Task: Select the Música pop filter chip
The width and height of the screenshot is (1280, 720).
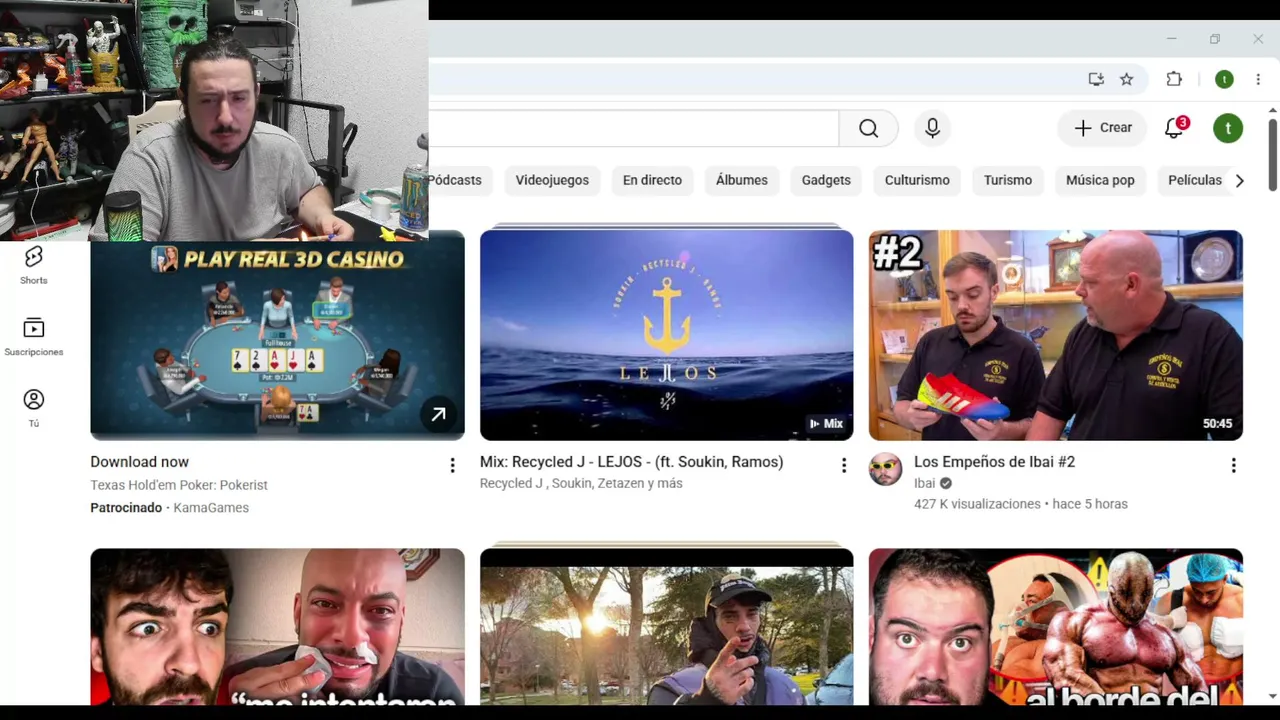Action: coord(1100,180)
